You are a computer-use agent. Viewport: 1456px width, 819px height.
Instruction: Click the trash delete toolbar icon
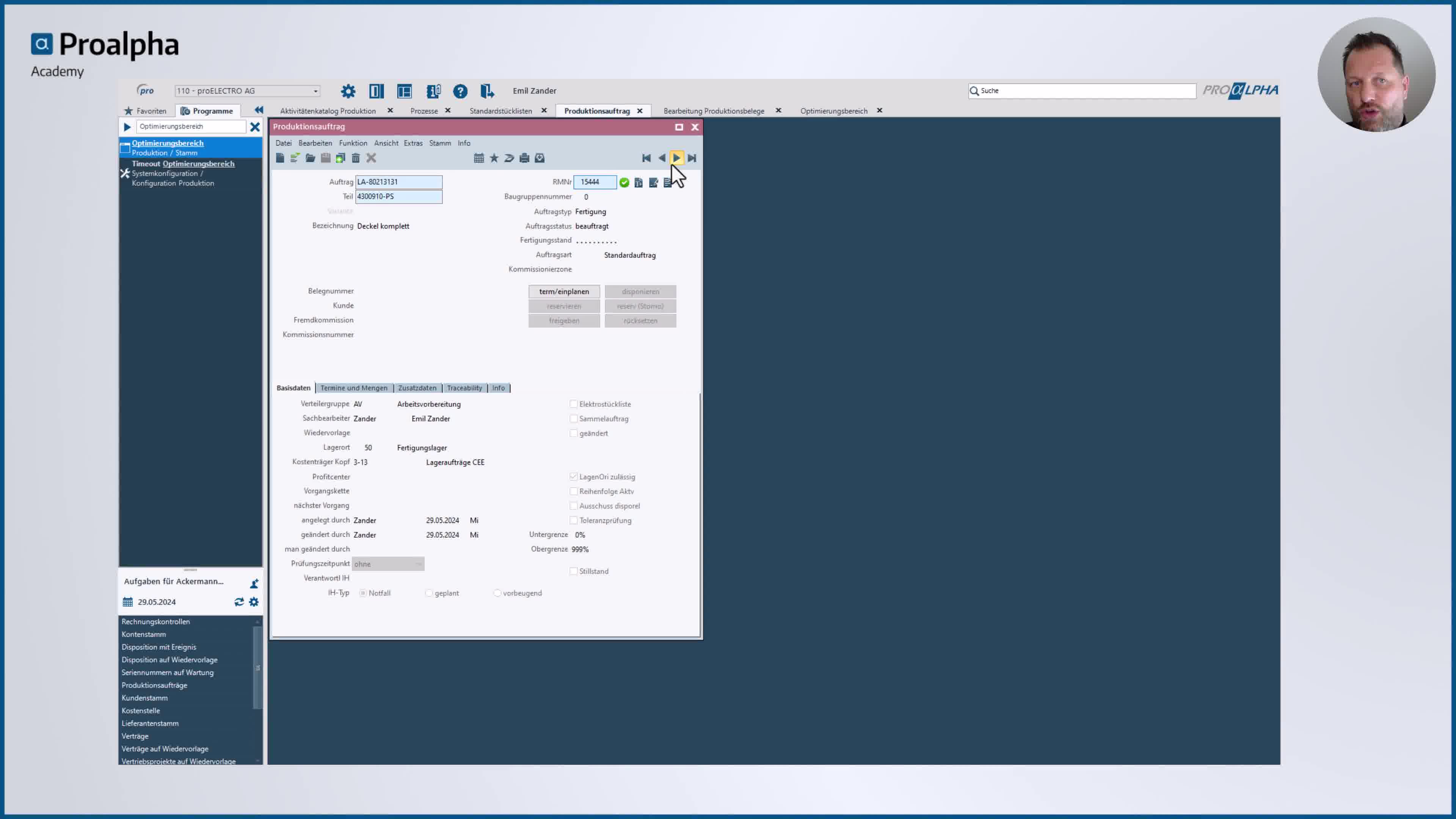(356, 158)
